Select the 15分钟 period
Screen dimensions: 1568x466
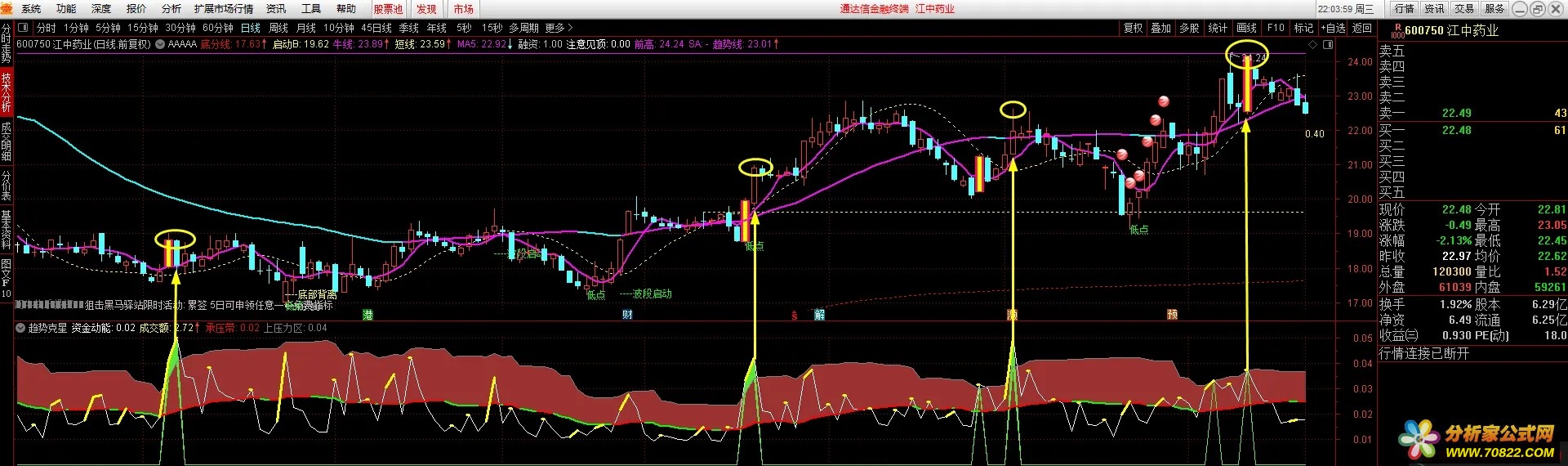[143, 28]
